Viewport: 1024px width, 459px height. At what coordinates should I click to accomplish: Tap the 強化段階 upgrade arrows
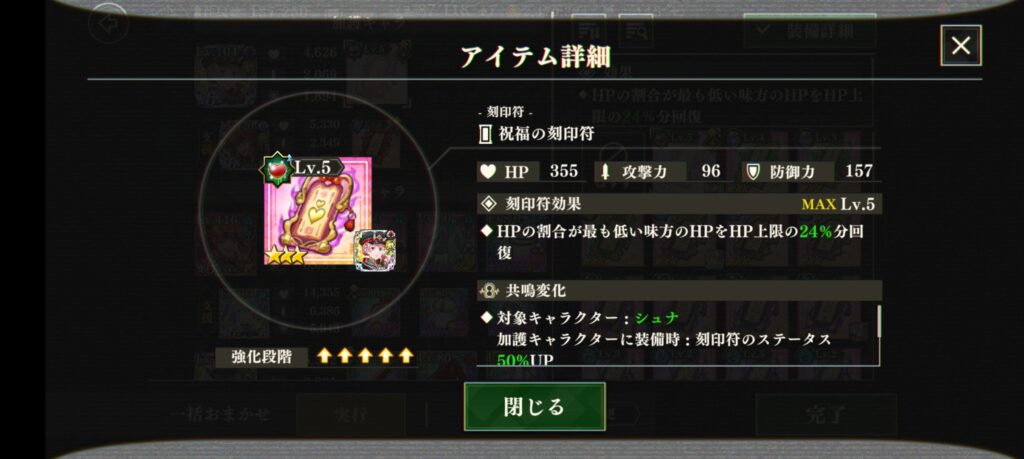365,356
